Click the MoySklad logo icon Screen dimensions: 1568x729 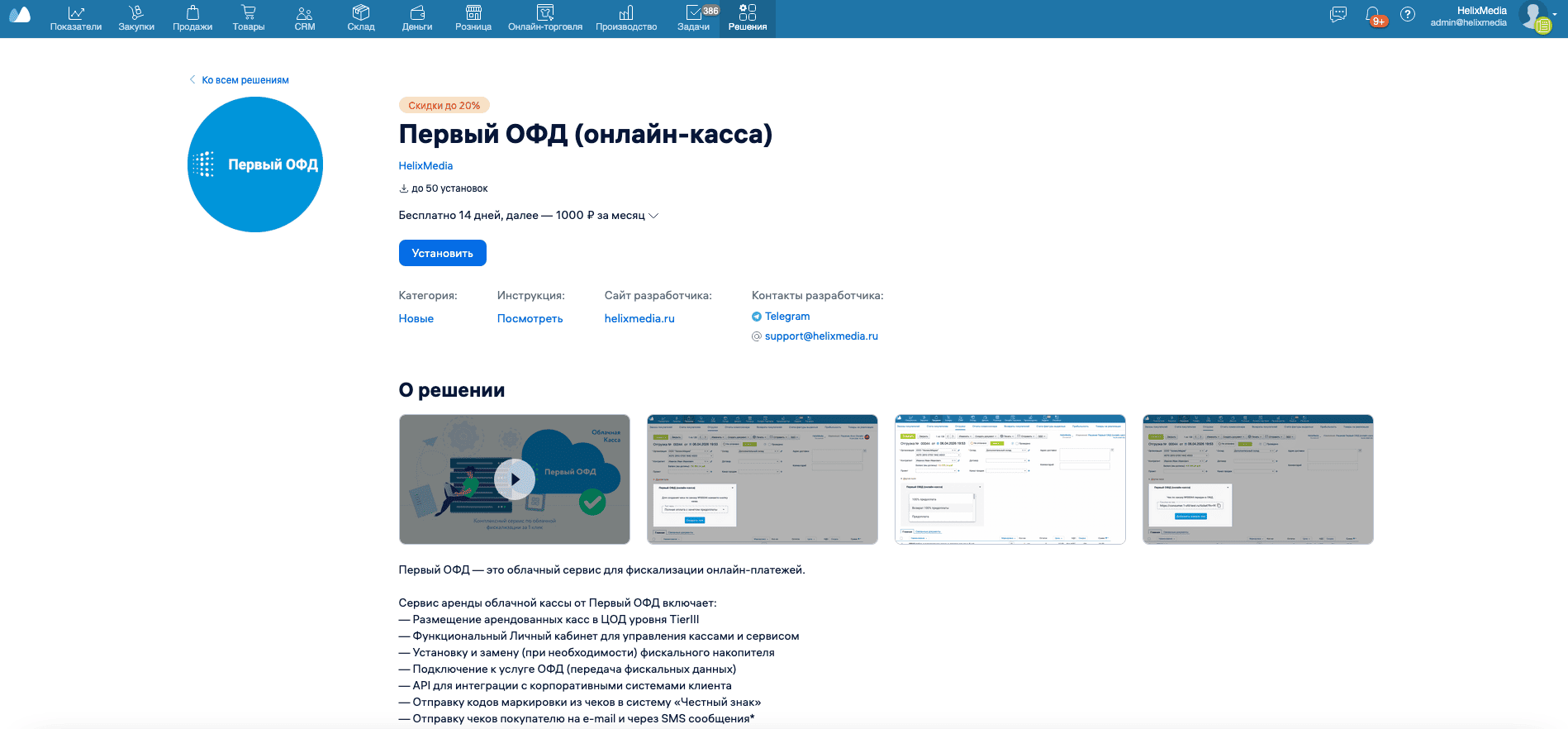click(x=20, y=15)
